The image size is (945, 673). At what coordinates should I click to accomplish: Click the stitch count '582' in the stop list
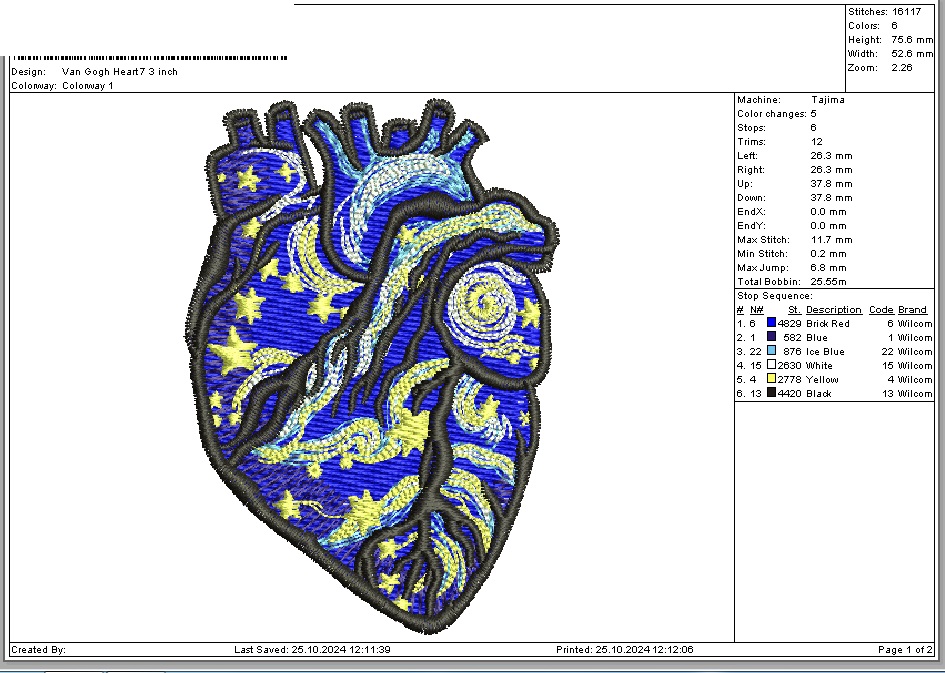click(x=792, y=337)
